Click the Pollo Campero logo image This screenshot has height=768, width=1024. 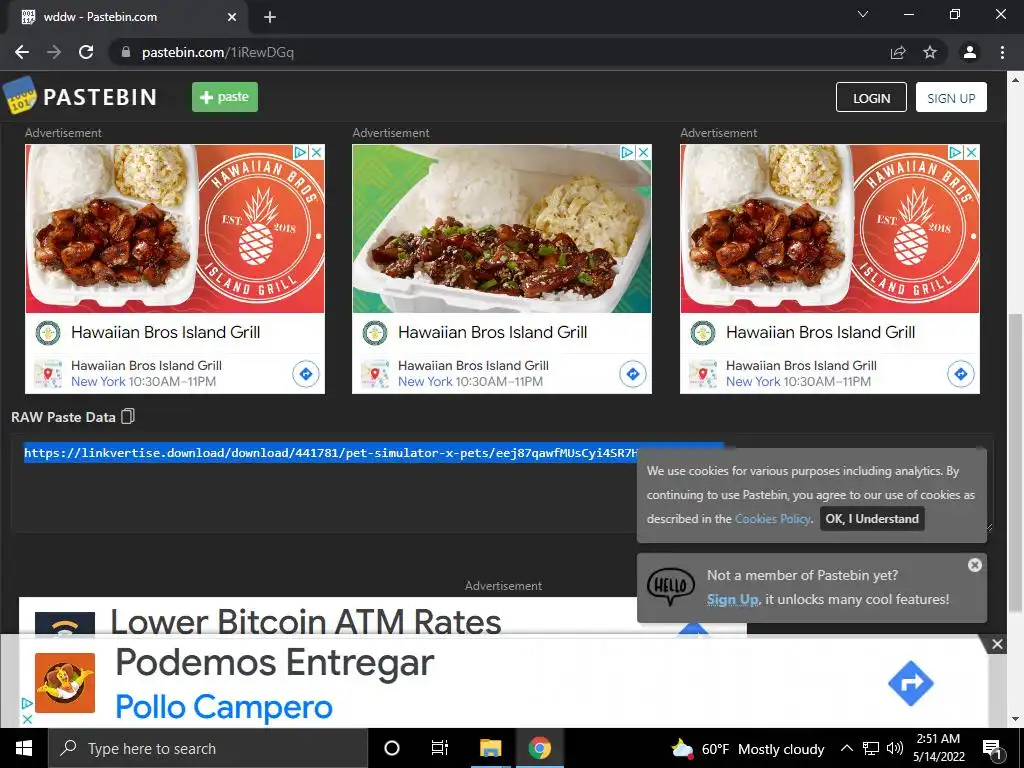(65, 682)
